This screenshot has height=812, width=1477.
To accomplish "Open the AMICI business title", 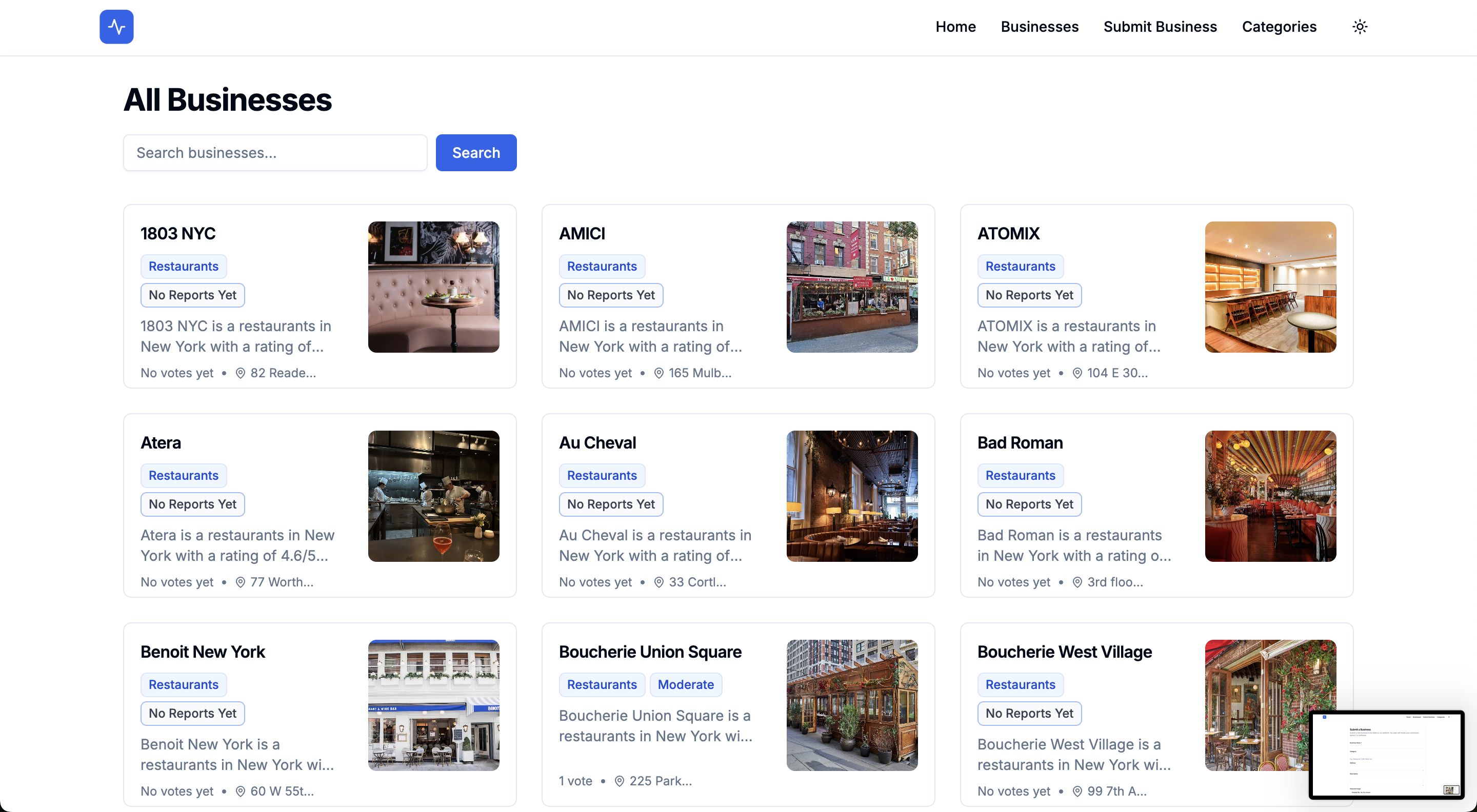I will pyautogui.click(x=582, y=234).
